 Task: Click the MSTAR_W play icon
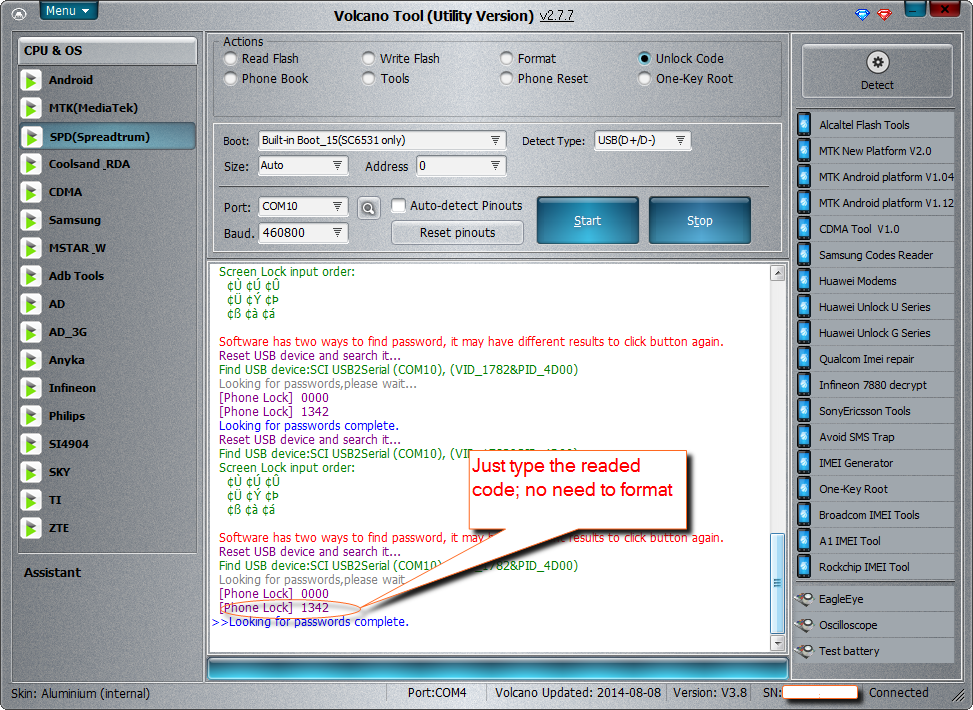(30, 248)
